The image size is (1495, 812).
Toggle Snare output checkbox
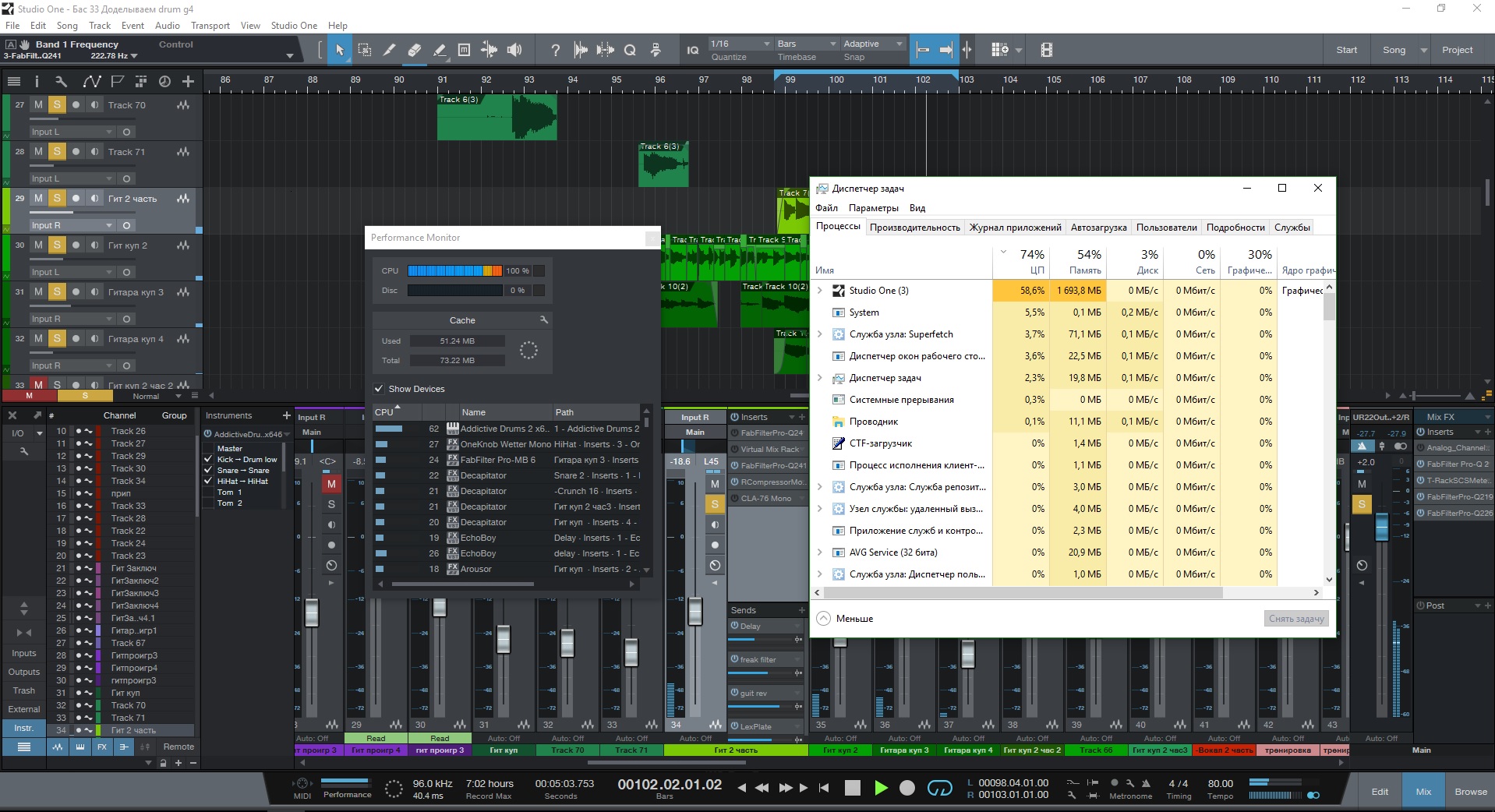point(208,470)
